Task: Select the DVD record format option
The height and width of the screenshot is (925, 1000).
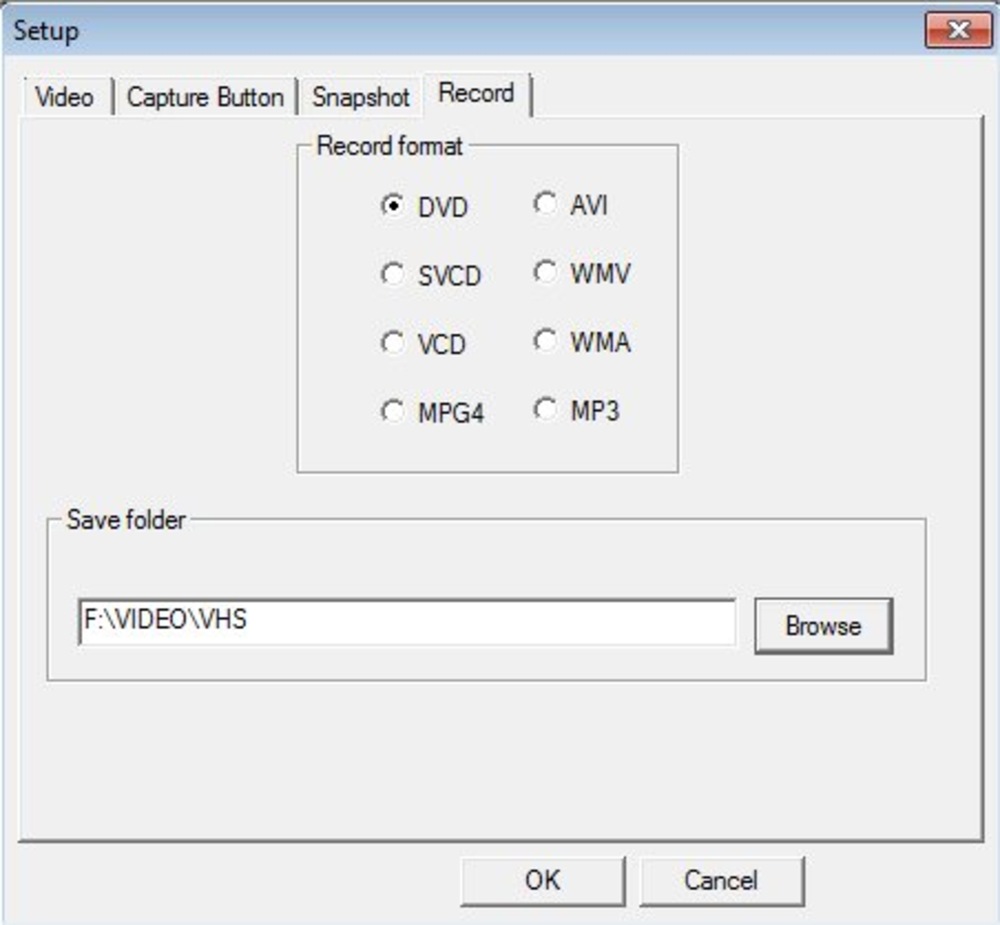Action: (x=393, y=206)
